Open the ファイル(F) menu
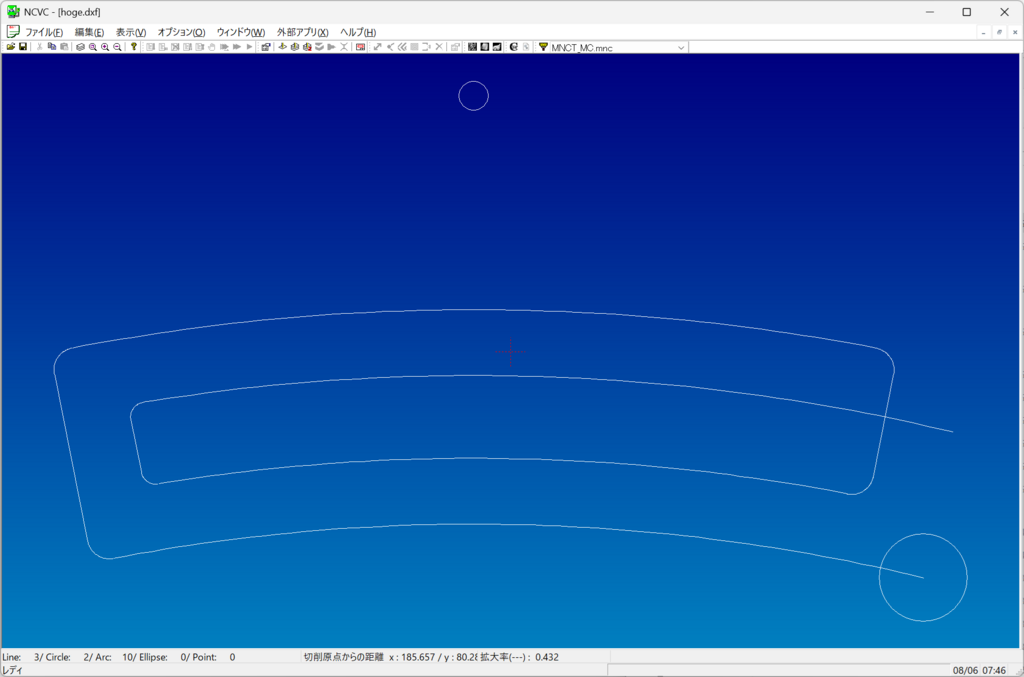 (44, 32)
